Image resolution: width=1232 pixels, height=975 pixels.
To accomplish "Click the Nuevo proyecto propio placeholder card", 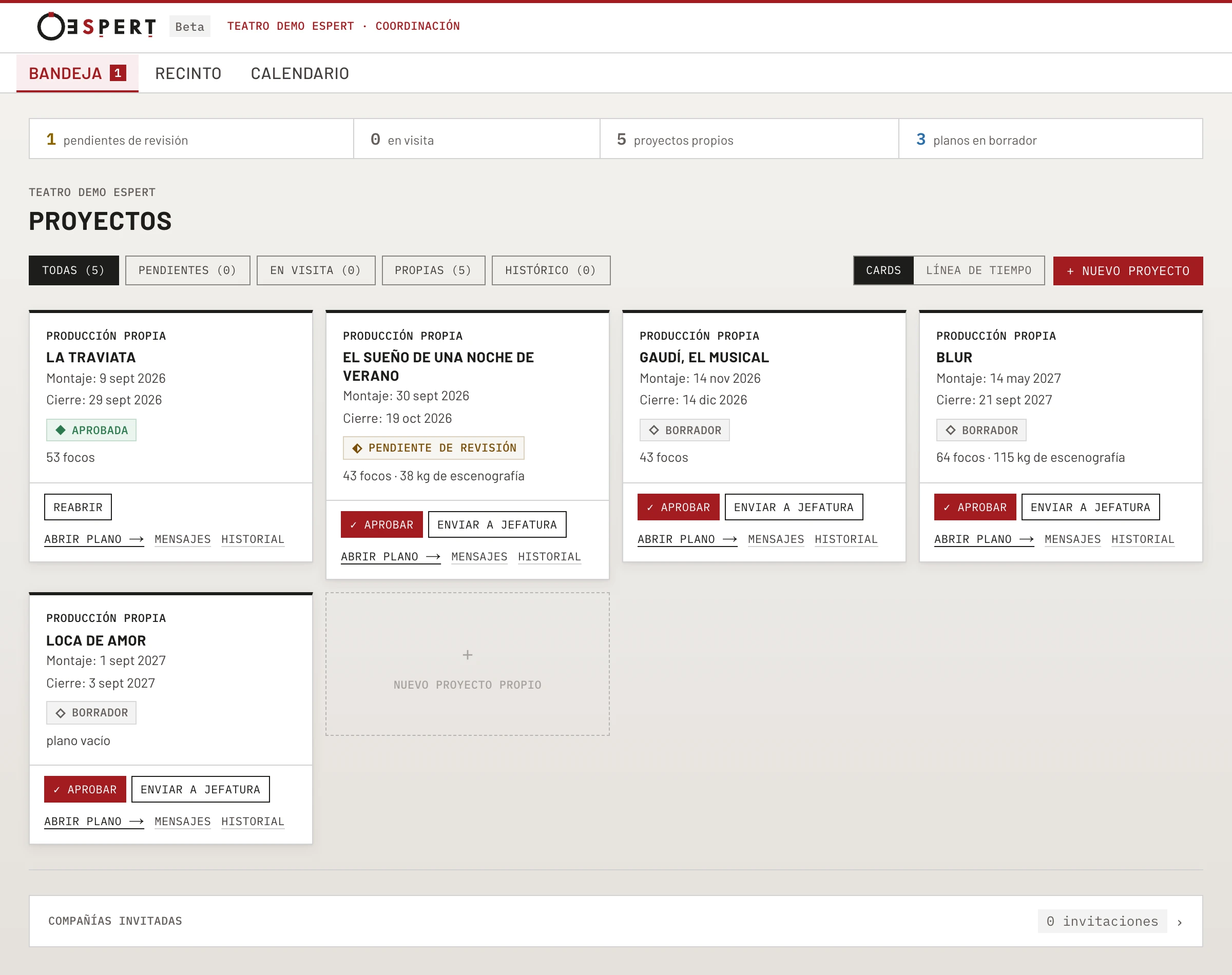I will (468, 664).
